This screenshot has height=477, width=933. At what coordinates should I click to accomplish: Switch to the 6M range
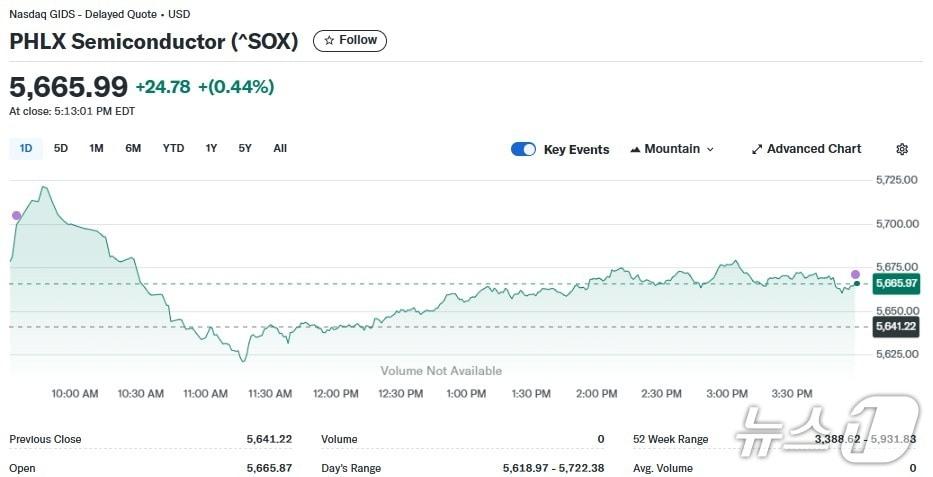(x=133, y=148)
